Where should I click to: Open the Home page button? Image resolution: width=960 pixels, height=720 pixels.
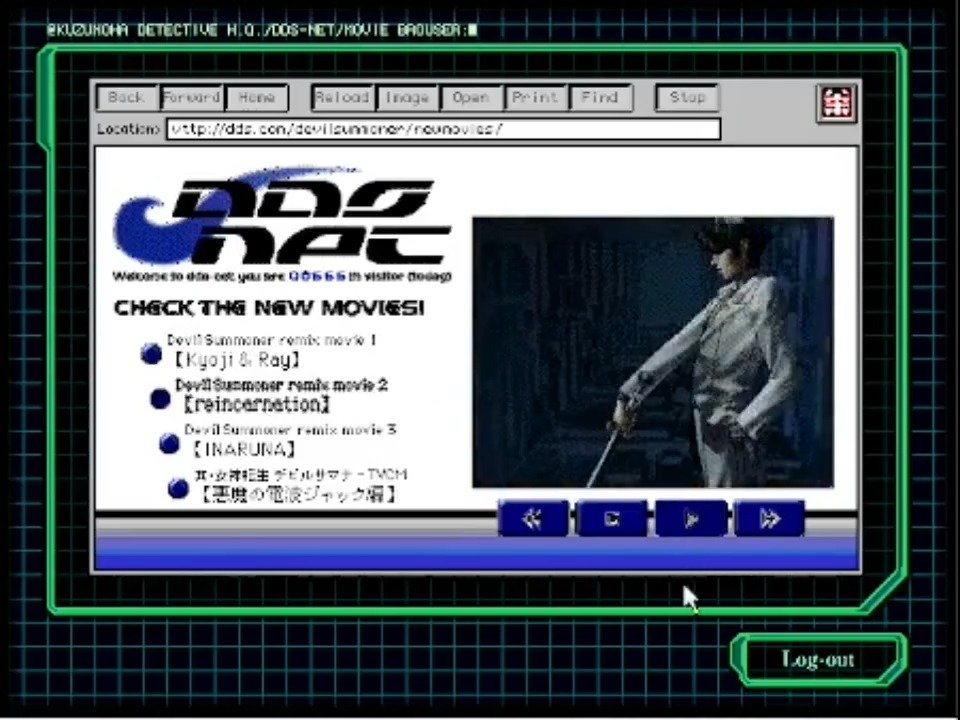[257, 98]
